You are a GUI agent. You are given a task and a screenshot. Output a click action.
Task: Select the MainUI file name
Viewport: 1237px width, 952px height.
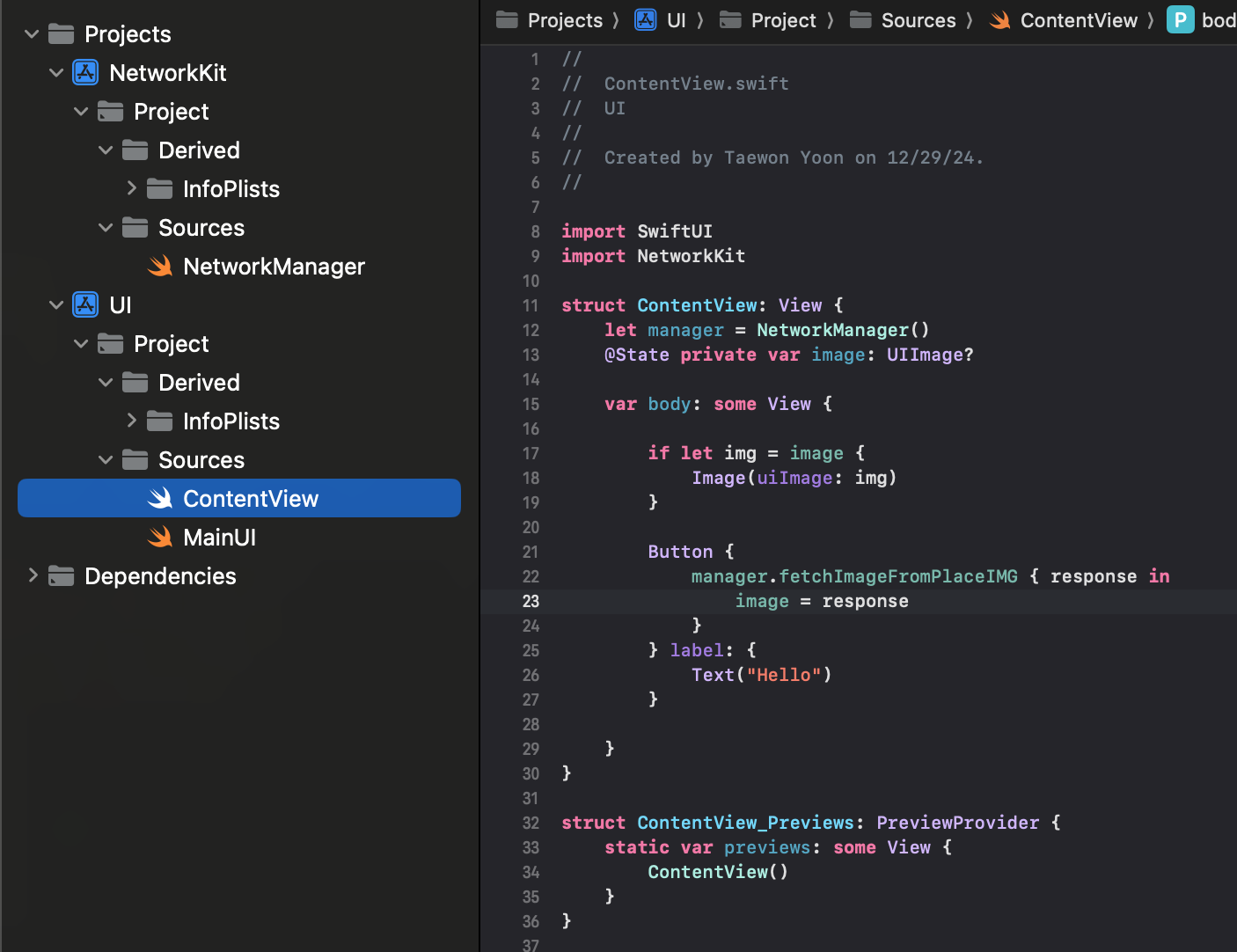click(219, 538)
